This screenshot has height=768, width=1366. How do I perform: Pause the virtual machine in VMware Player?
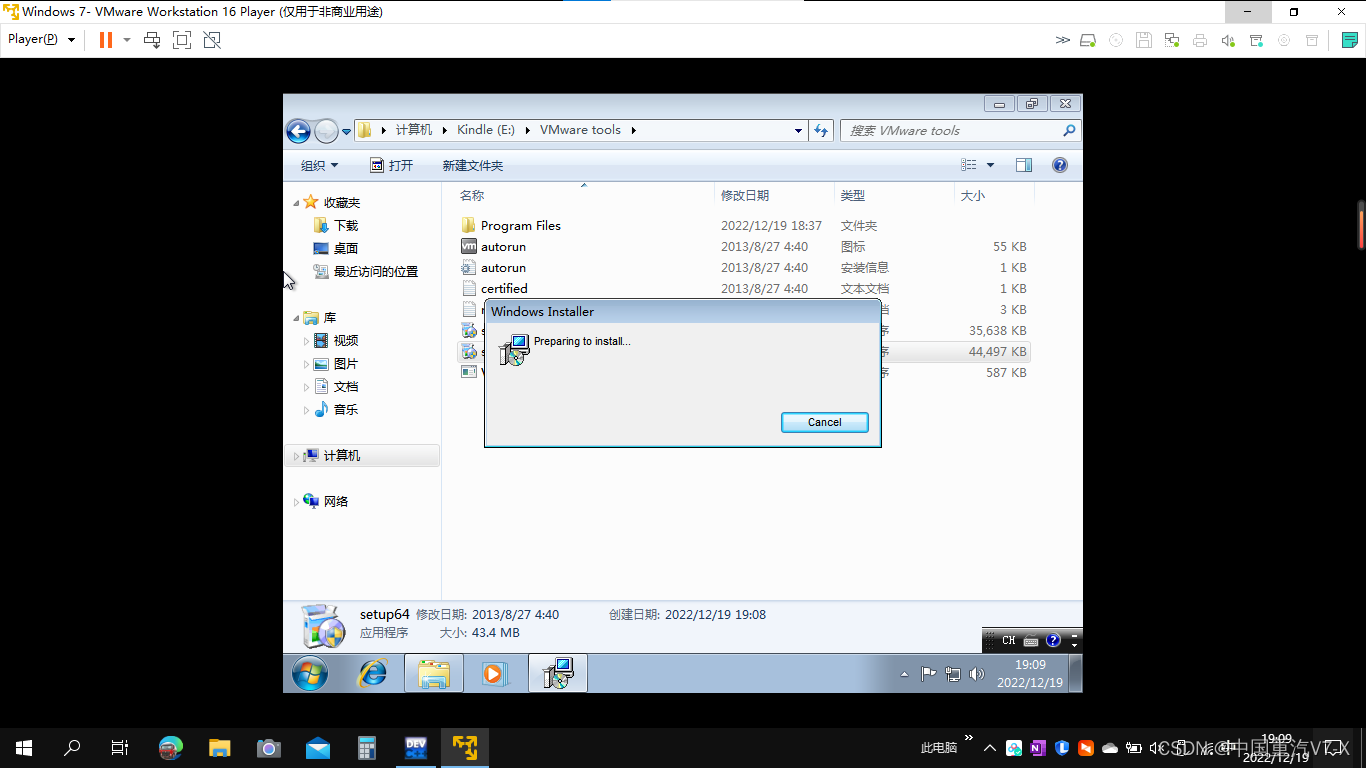pos(105,40)
